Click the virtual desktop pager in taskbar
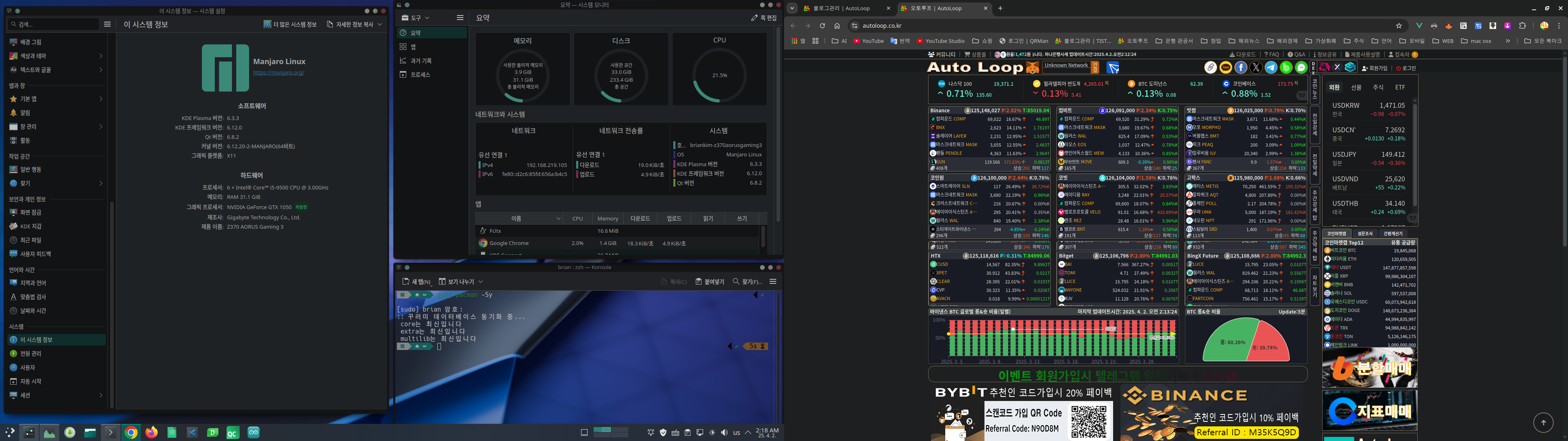The image size is (1568, 441). point(610,432)
